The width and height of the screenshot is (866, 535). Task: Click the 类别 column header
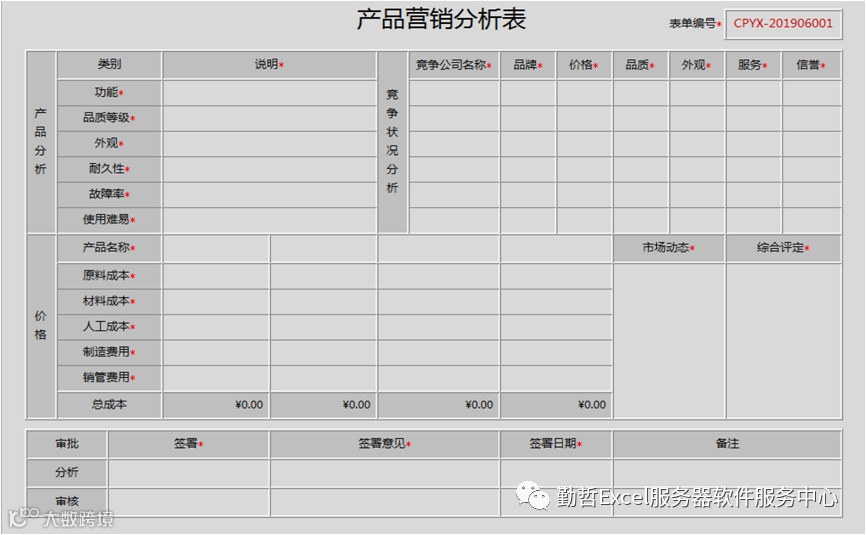109,65
